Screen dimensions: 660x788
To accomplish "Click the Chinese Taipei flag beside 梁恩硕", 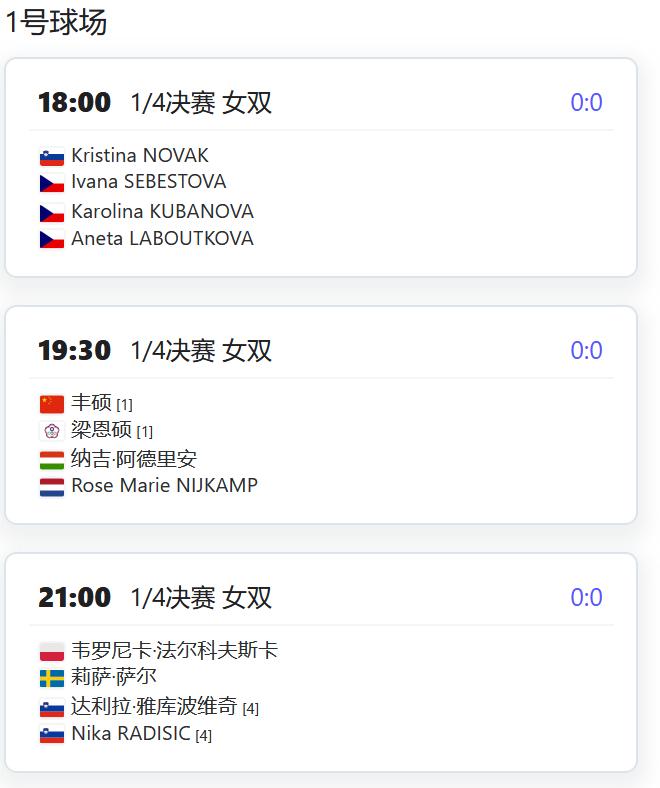I will 52,431.
